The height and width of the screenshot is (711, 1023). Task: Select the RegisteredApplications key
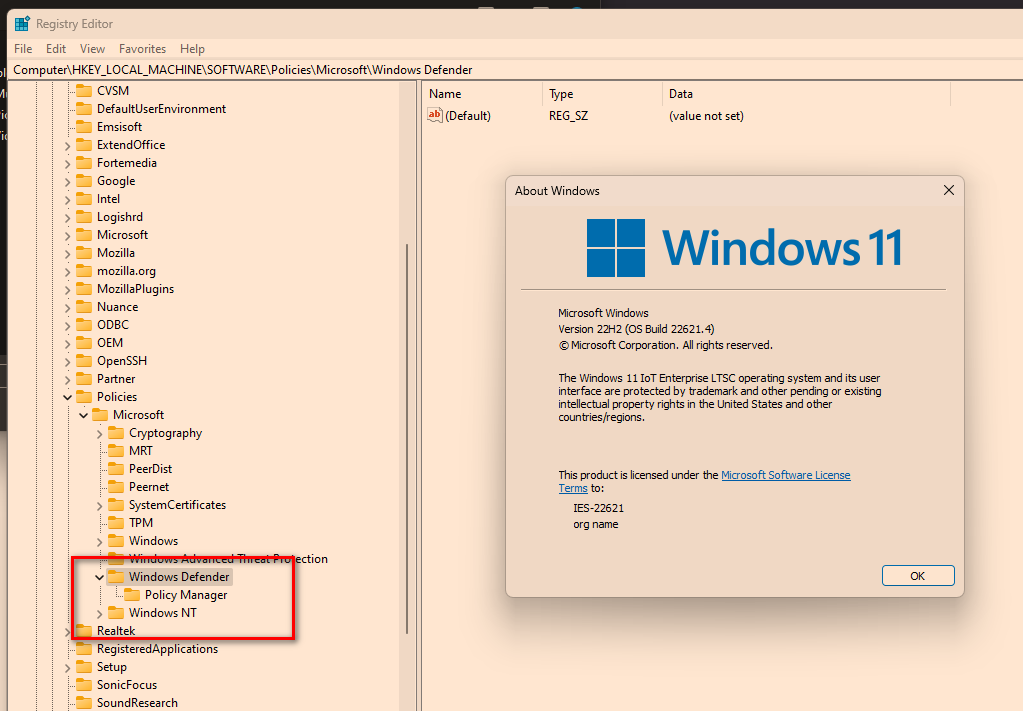pos(157,649)
